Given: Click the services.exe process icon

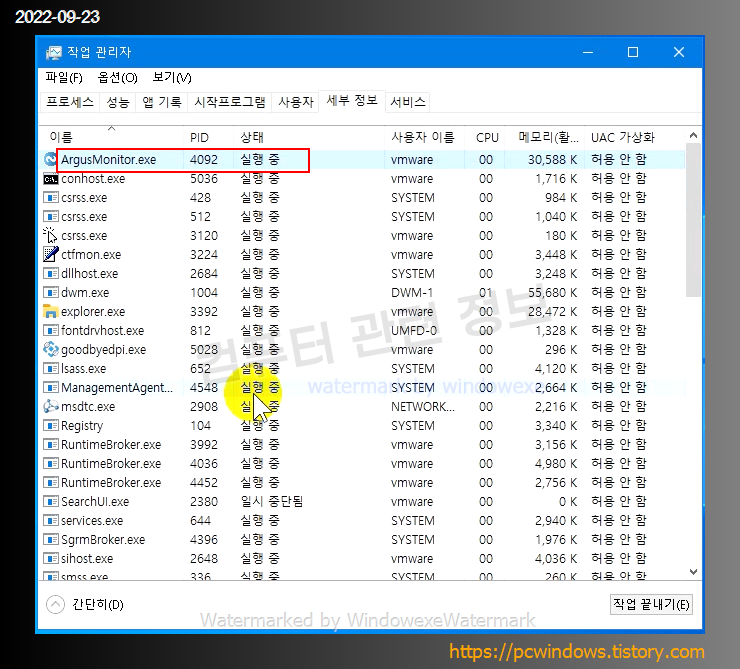Looking at the screenshot, I should [x=50, y=520].
